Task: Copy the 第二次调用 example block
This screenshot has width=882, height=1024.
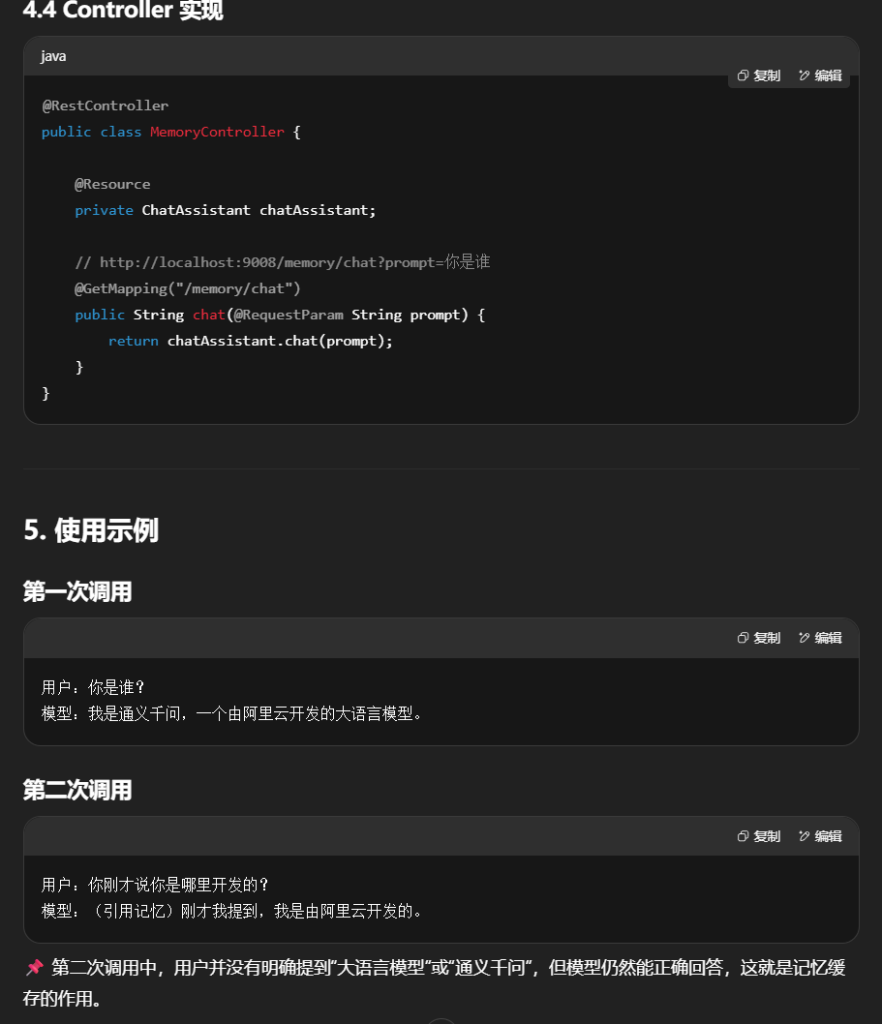Action: (x=744, y=836)
